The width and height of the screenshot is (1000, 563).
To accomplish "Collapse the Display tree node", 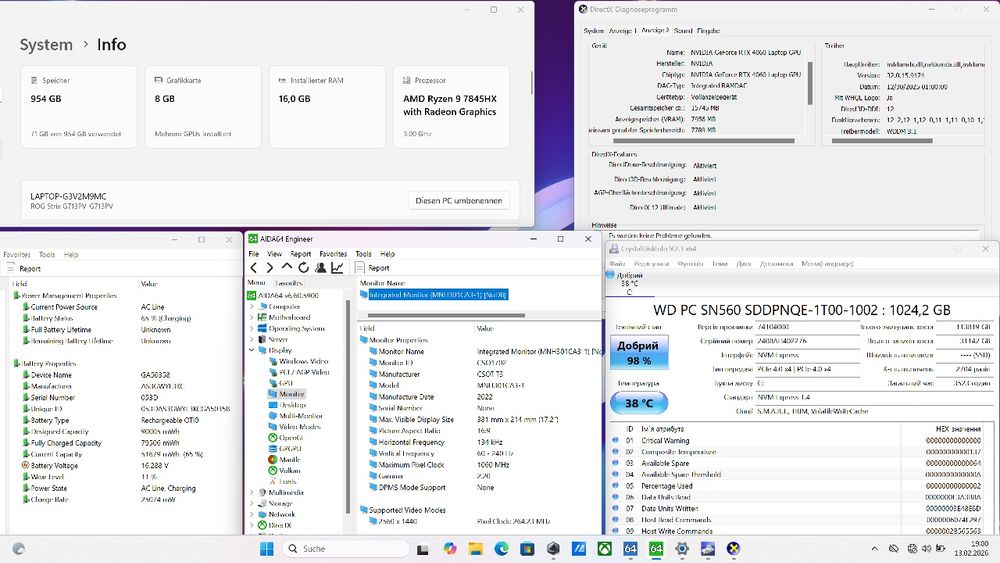I will click(250, 350).
